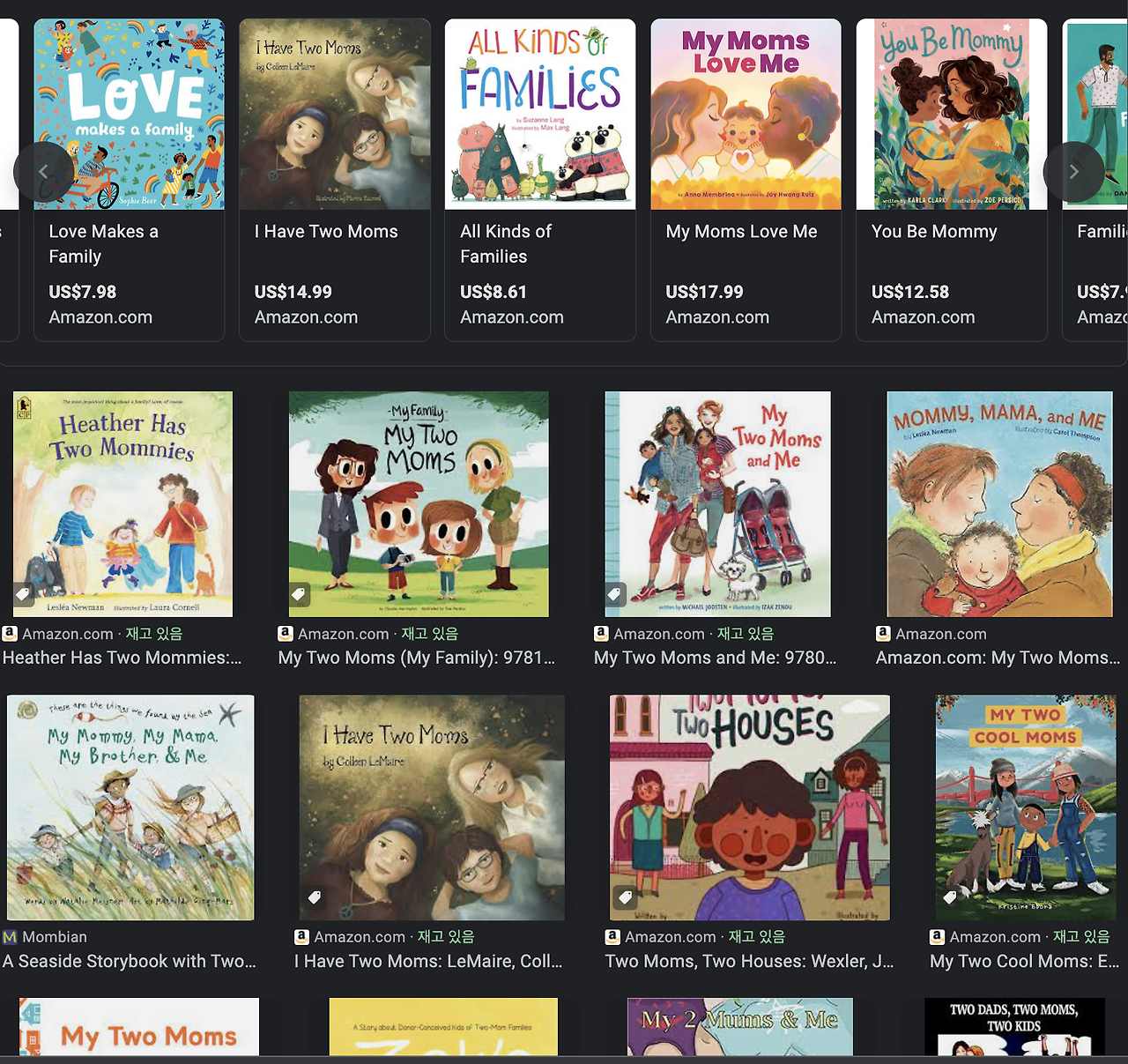Open You Be Mommy product listing

click(952, 180)
